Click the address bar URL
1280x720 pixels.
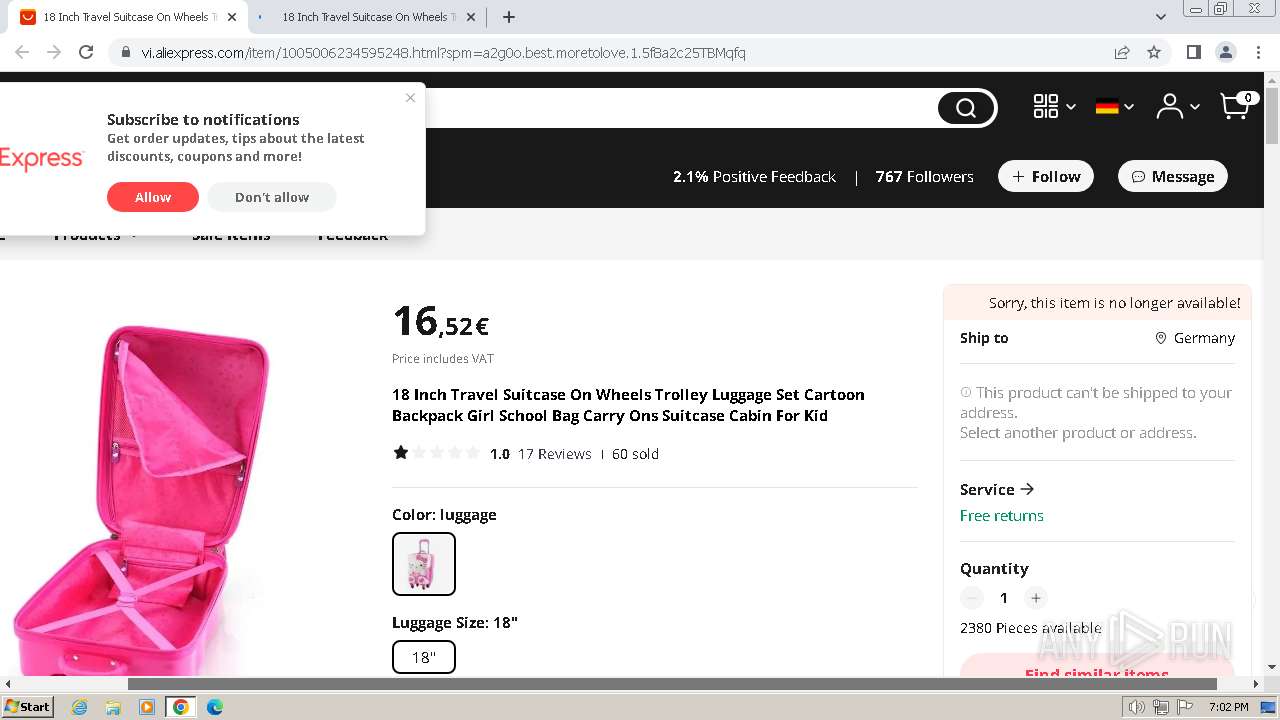[443, 53]
